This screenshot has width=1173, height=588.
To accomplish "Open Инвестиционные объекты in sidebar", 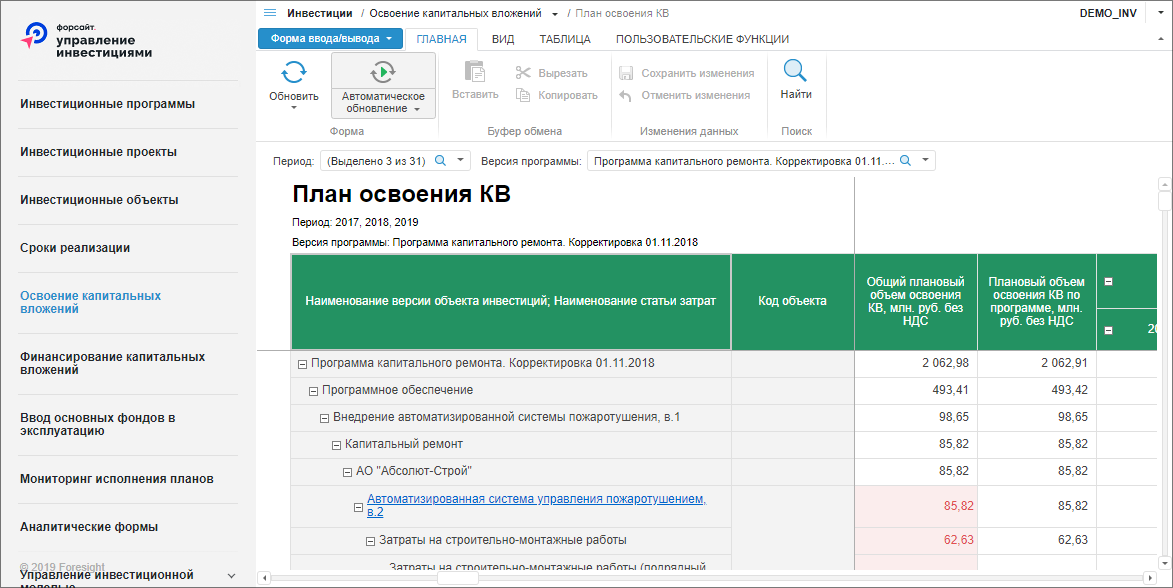I will [99, 200].
